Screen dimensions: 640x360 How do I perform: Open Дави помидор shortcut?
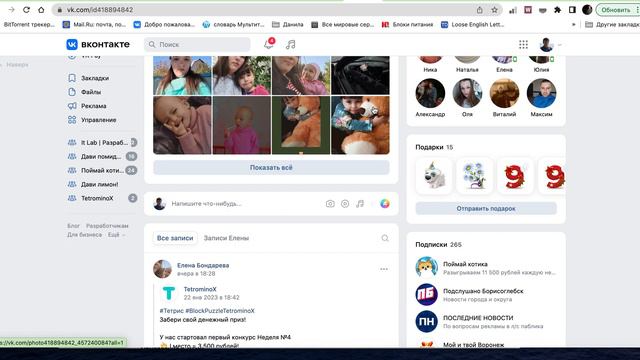pyautogui.click(x=102, y=156)
